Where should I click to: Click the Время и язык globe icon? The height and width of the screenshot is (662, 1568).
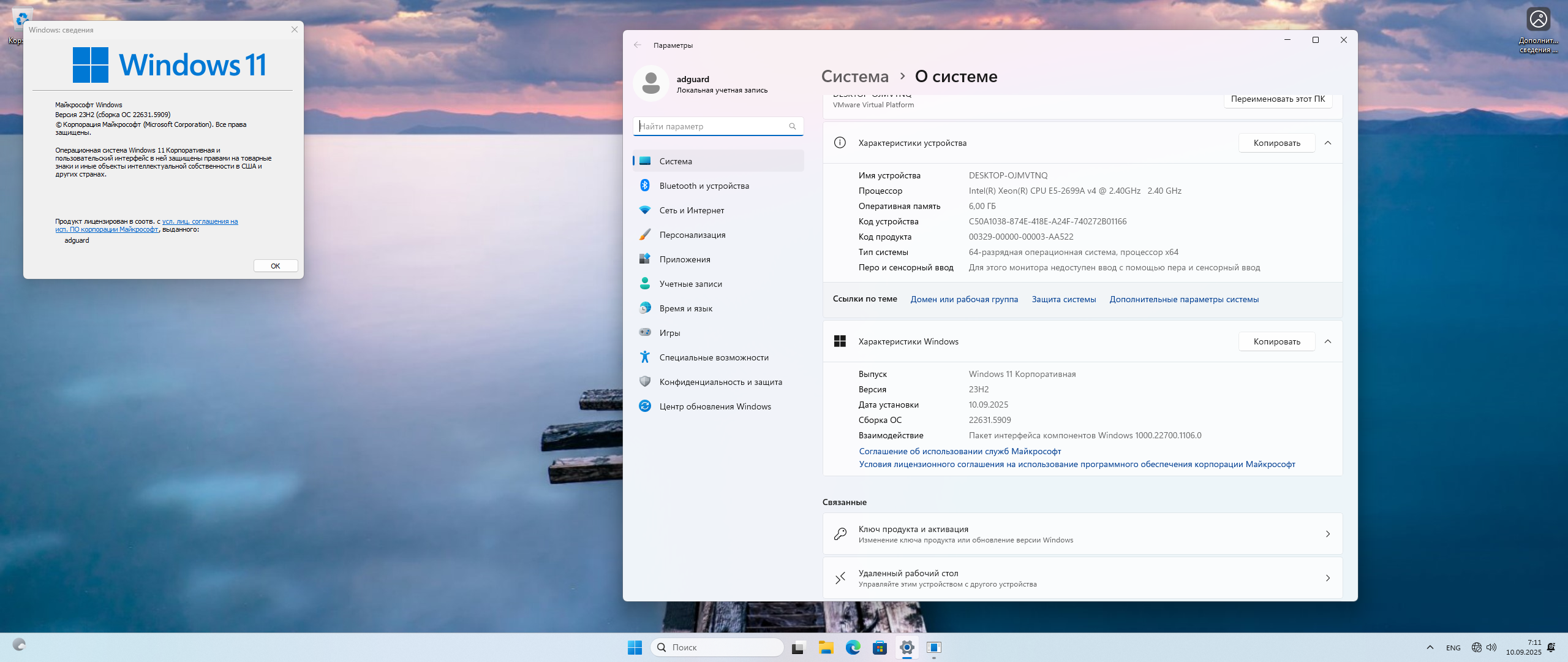(x=645, y=308)
